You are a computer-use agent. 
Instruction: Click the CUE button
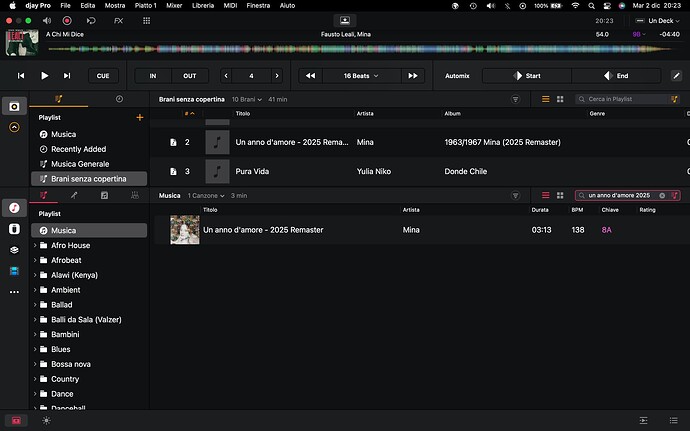point(102,75)
